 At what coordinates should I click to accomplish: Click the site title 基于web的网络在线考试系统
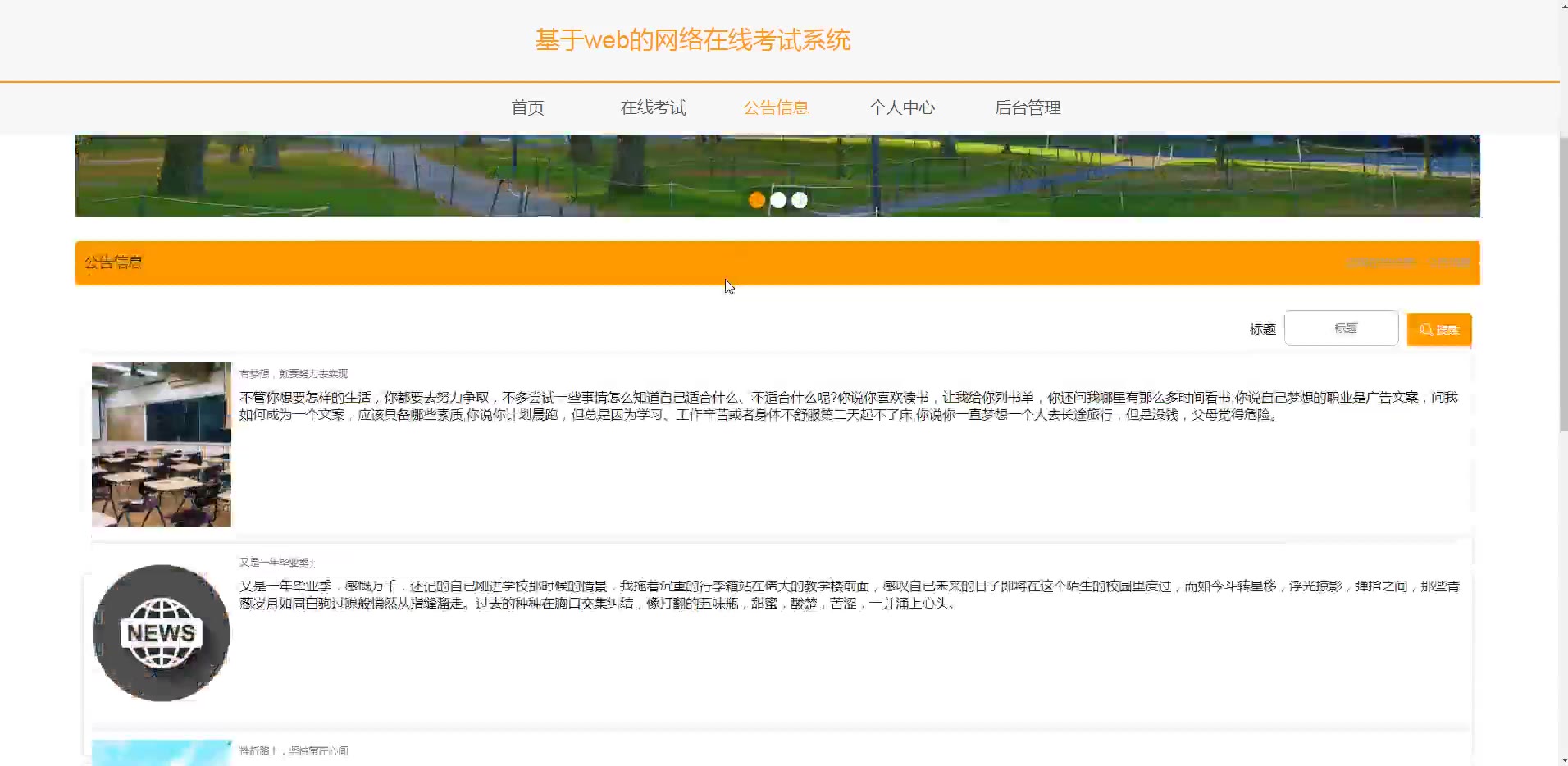point(693,39)
